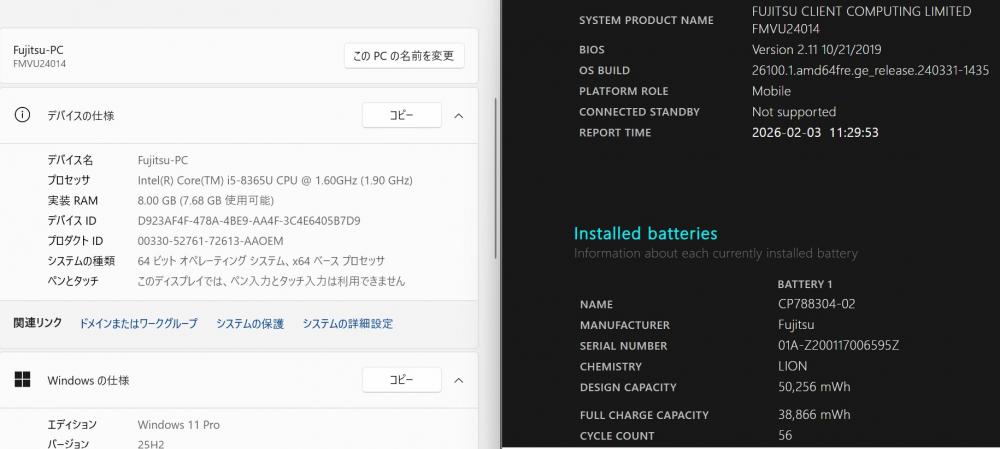Image resolution: width=1000 pixels, height=449 pixels.
Task: Open the system protection link
Action: (249, 323)
